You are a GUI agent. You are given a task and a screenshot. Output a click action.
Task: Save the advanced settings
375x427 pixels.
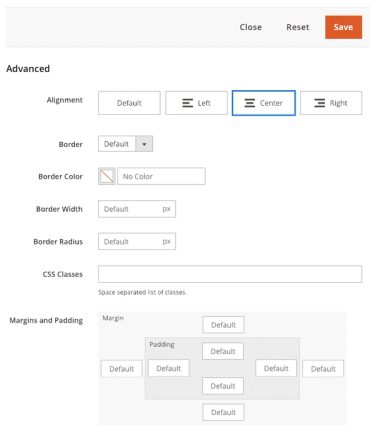pos(343,27)
